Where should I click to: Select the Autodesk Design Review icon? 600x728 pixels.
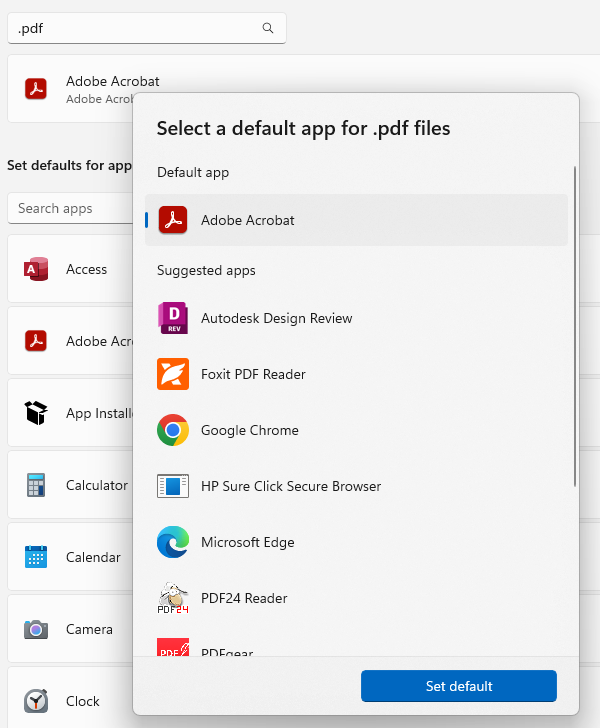pos(173,318)
